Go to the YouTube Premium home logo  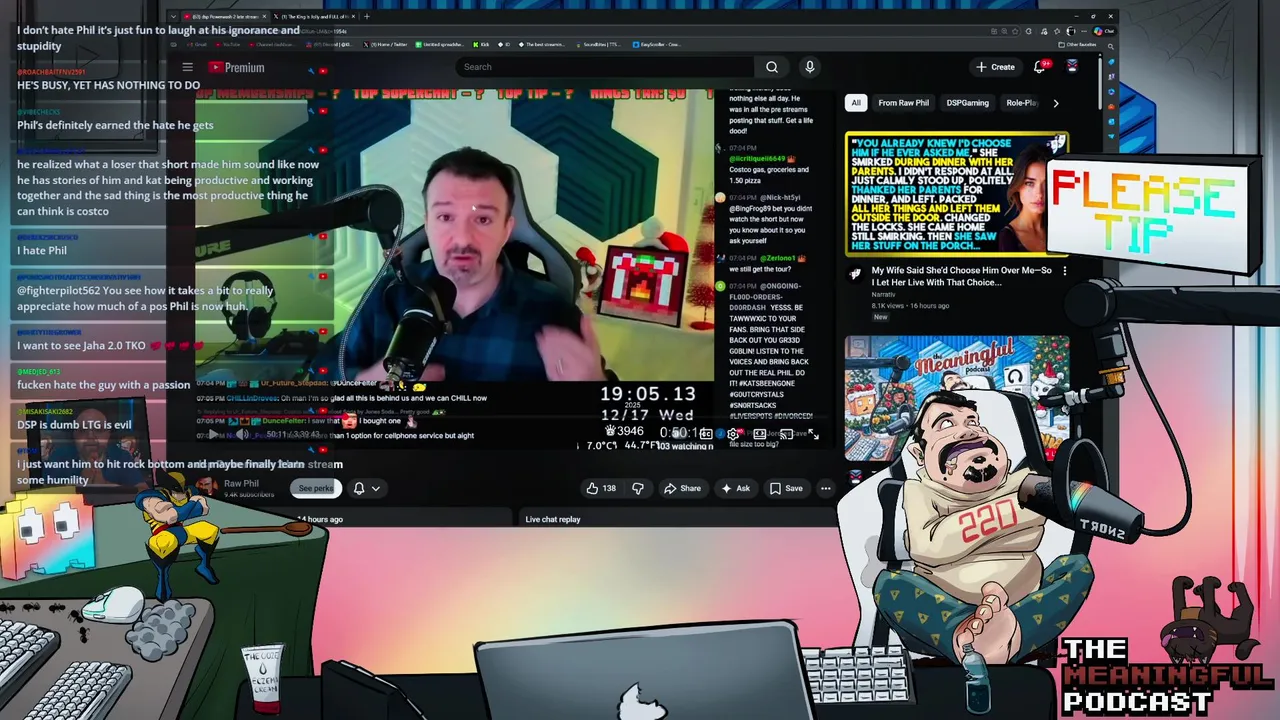click(237, 67)
